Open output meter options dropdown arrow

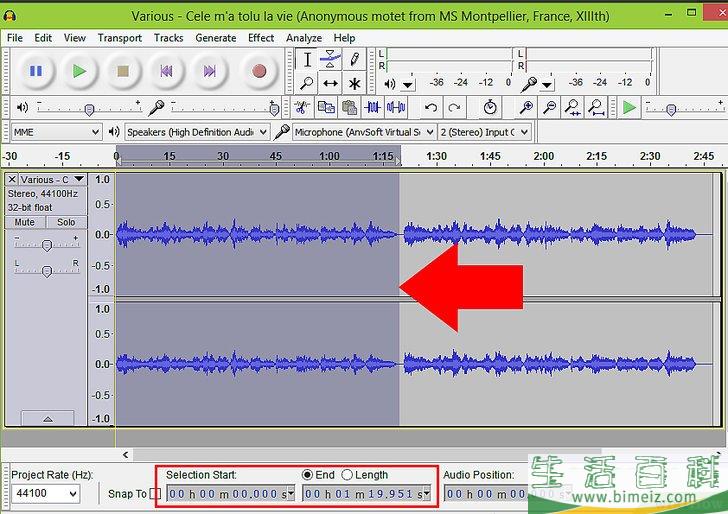click(408, 85)
